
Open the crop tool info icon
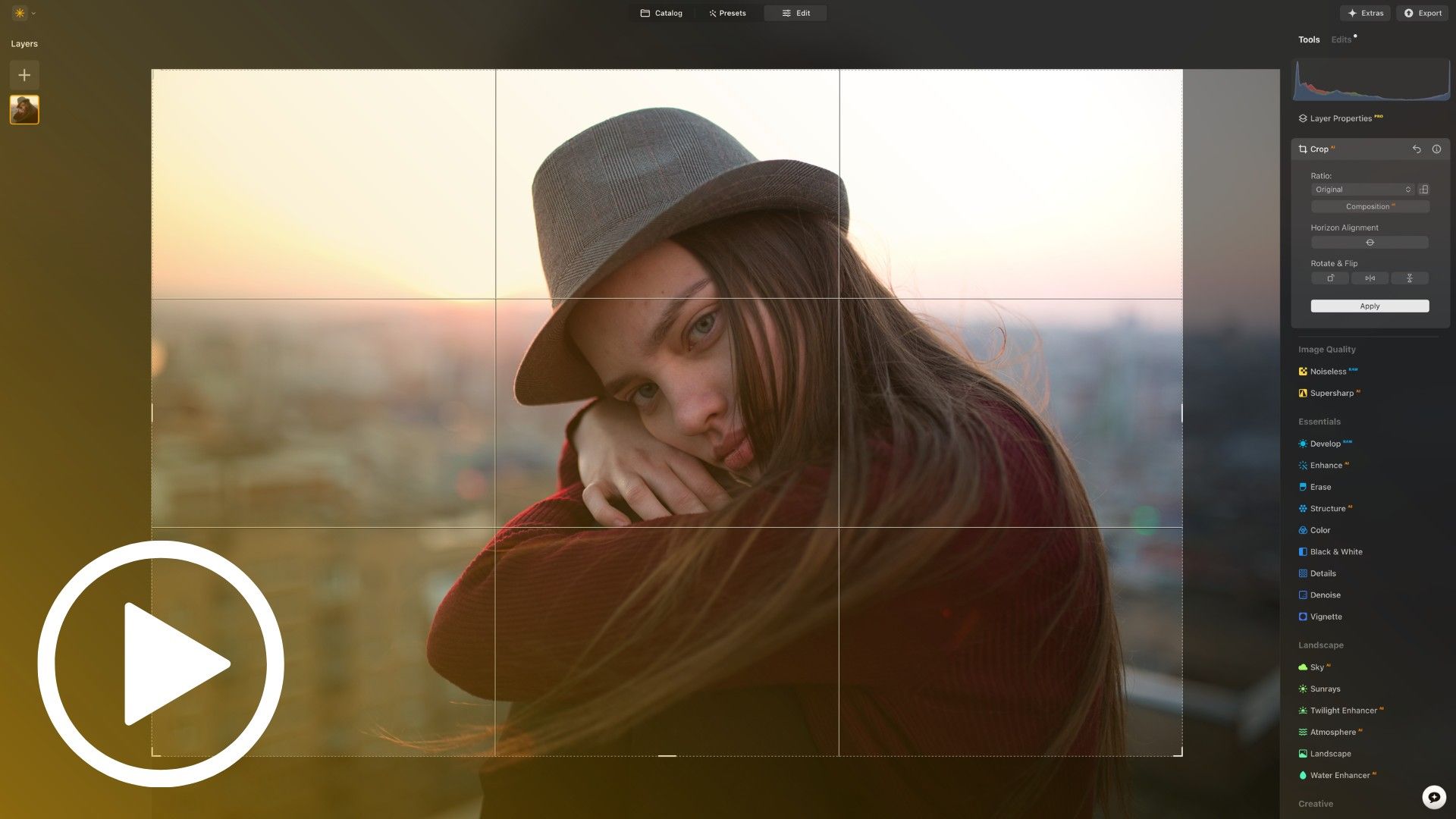1436,149
